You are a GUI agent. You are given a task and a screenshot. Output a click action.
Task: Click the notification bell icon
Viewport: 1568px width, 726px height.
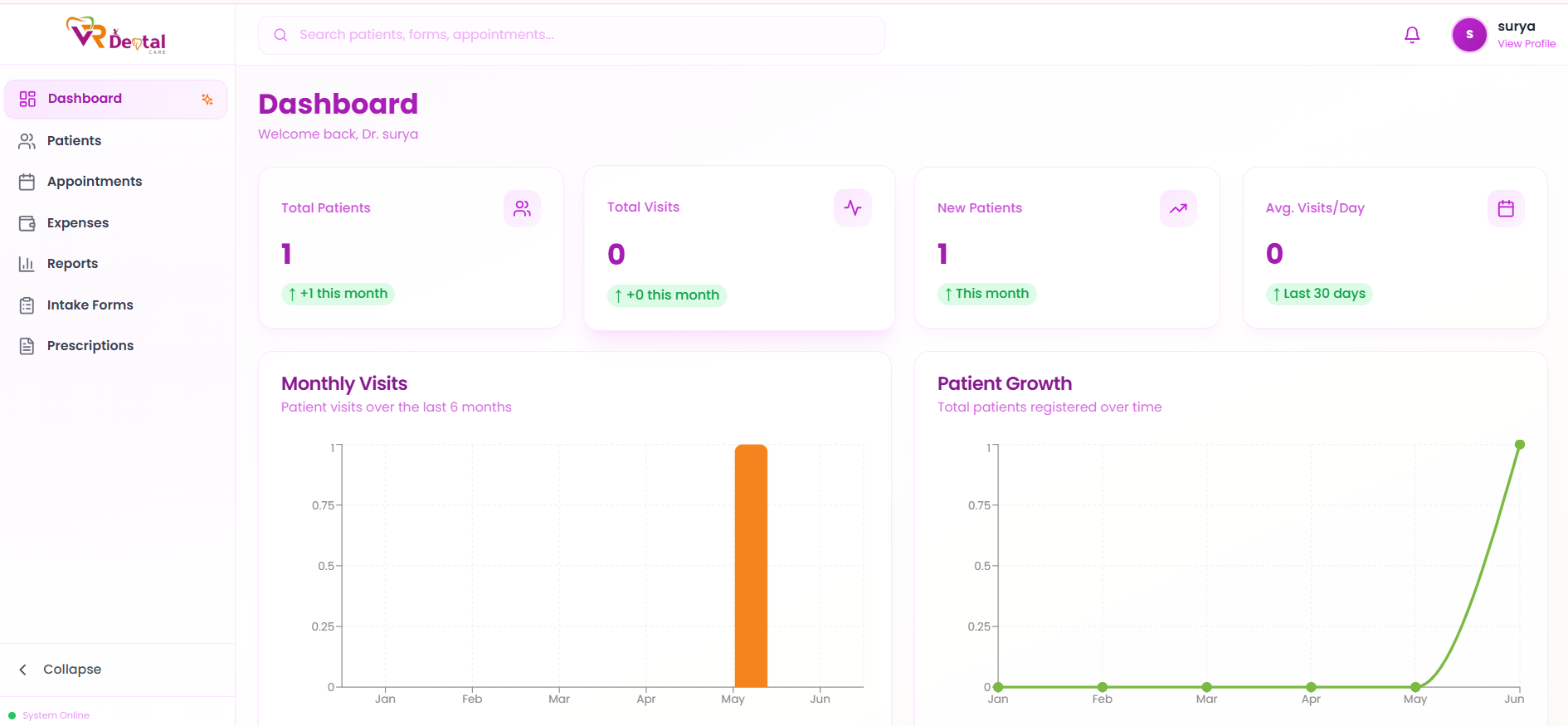coord(1411,35)
